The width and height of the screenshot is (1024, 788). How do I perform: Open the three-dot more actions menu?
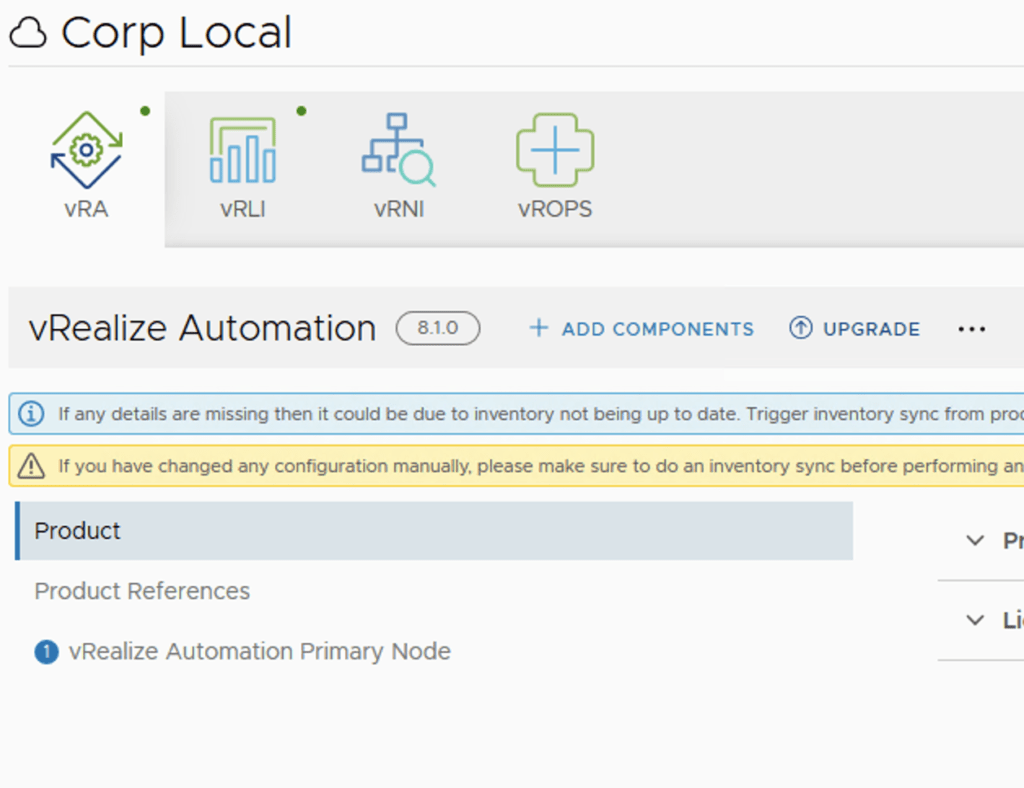point(971,329)
